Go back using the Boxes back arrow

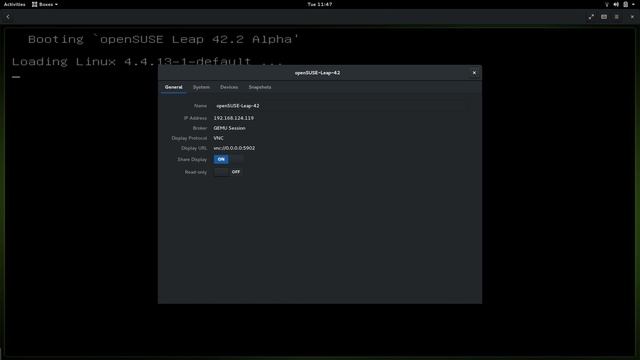pos(8,17)
